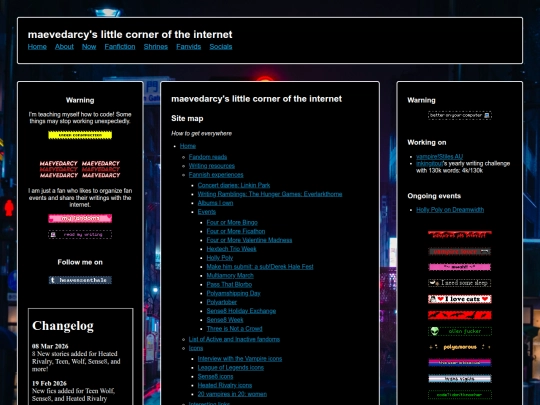Open the Pass That Blorbo link
540x405 pixels.
(x=229, y=284)
